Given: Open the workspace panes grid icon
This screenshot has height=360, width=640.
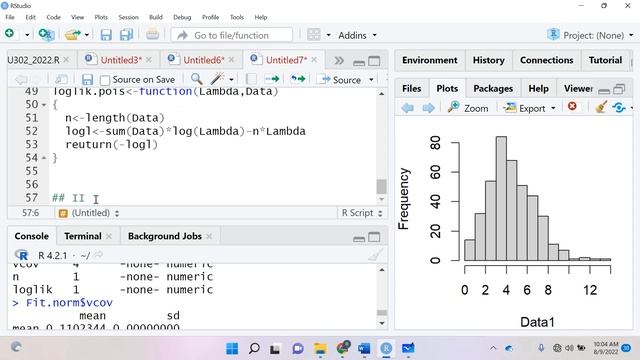Looking at the screenshot, I should (x=313, y=35).
